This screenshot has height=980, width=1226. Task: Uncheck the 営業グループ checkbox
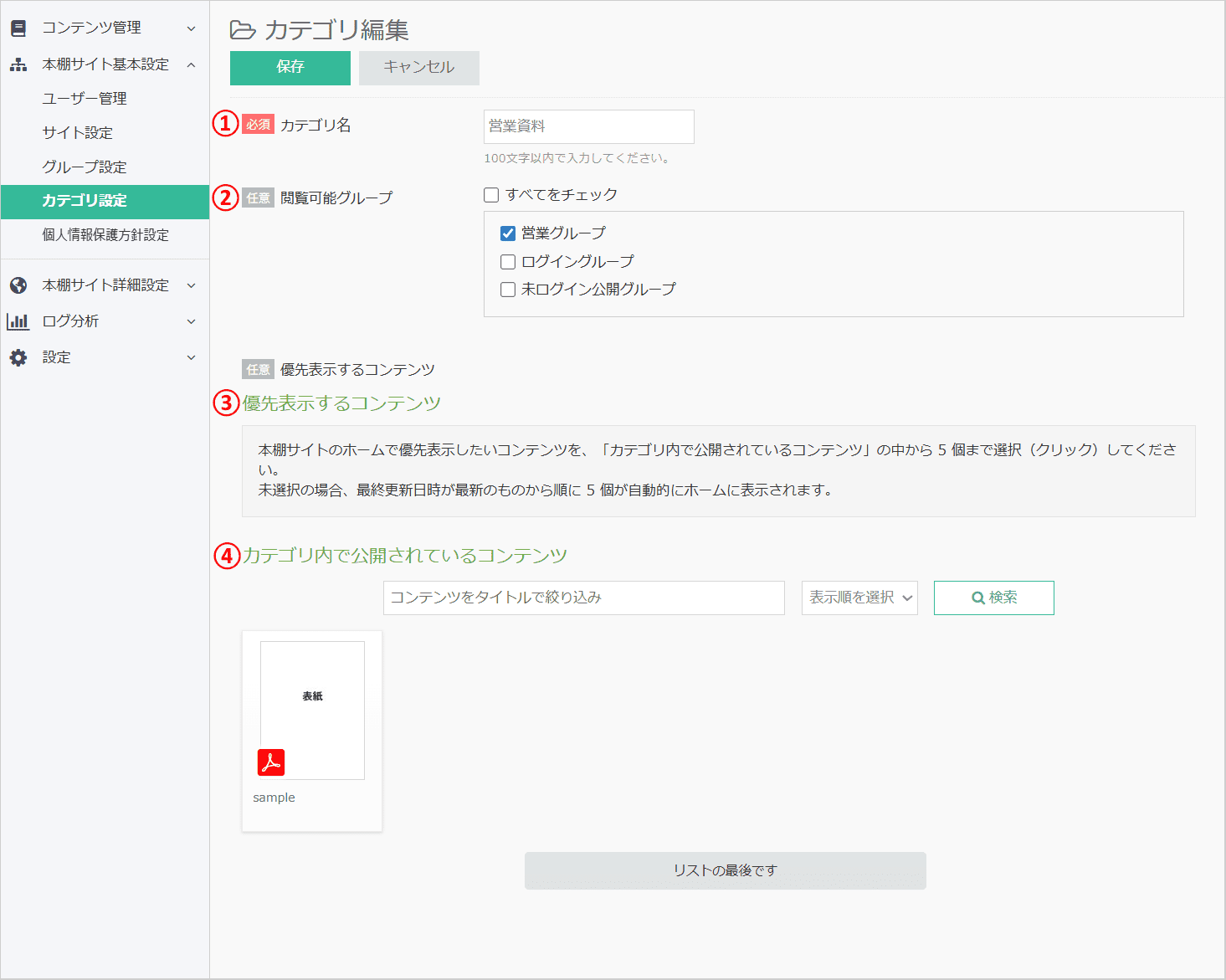click(x=508, y=233)
